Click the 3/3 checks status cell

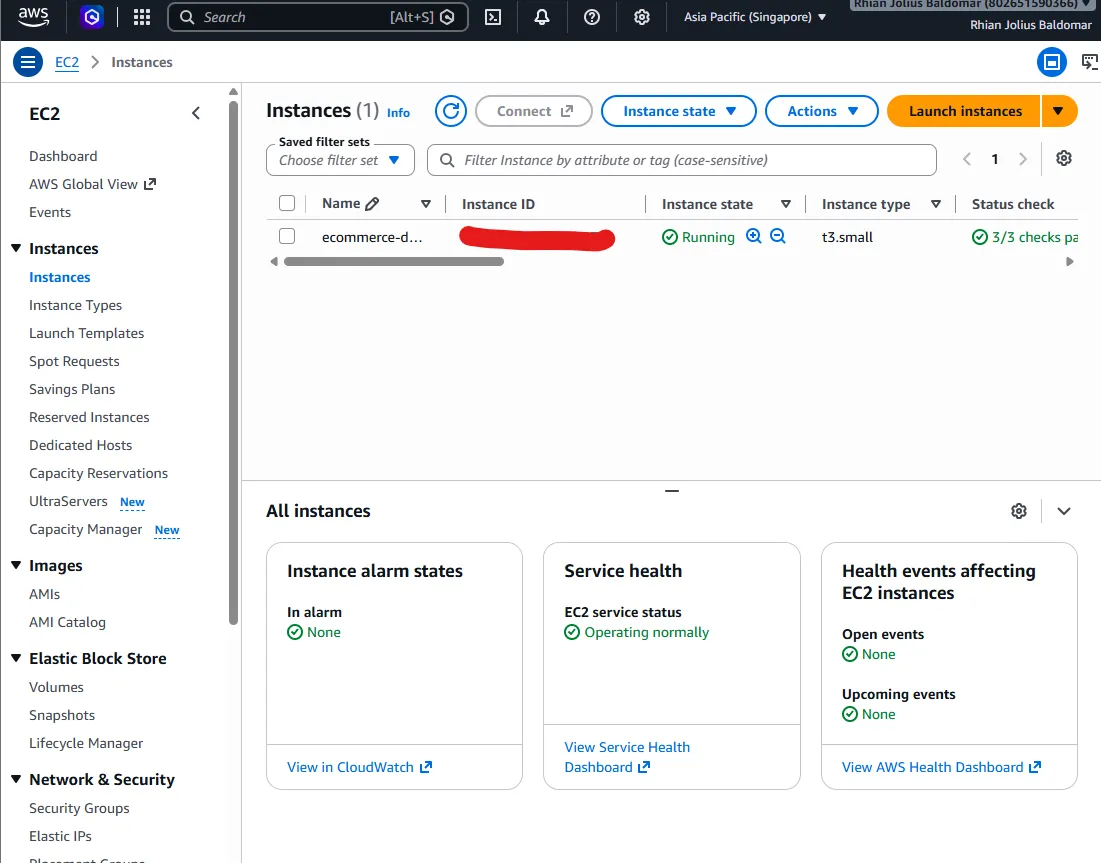click(x=1024, y=237)
